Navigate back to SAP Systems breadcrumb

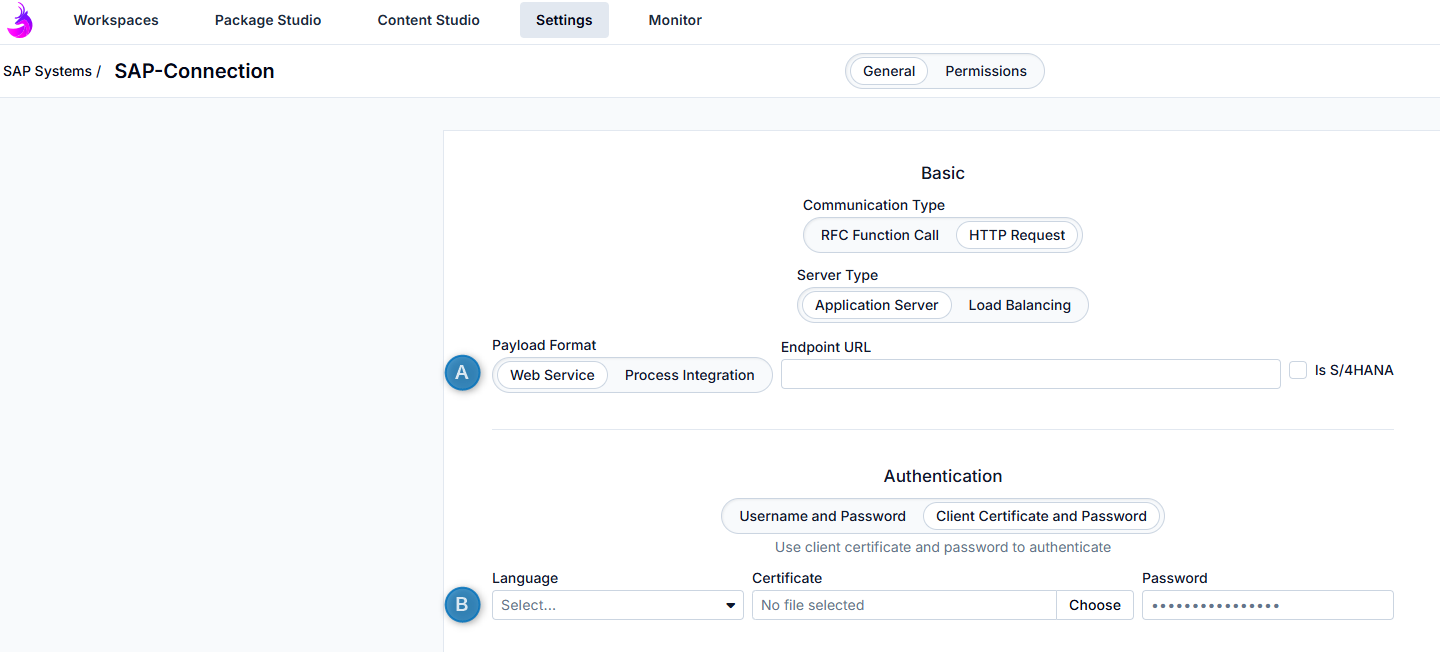(47, 71)
